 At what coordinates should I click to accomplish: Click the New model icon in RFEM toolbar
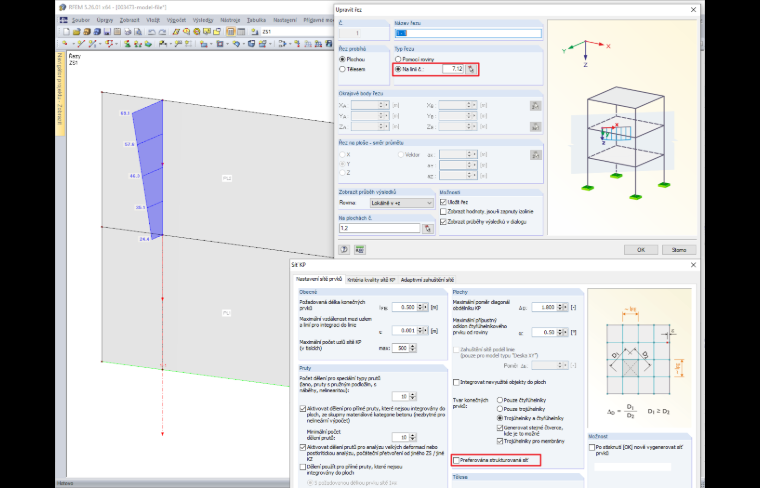pyautogui.click(x=66, y=31)
